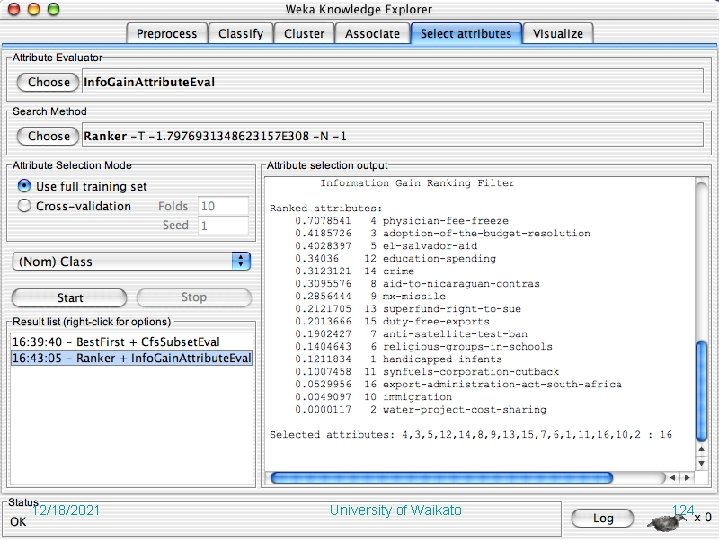Click the InfoGainAttributeEval evaluator field
The height and width of the screenshot is (540, 720).
pyautogui.click(x=393, y=82)
